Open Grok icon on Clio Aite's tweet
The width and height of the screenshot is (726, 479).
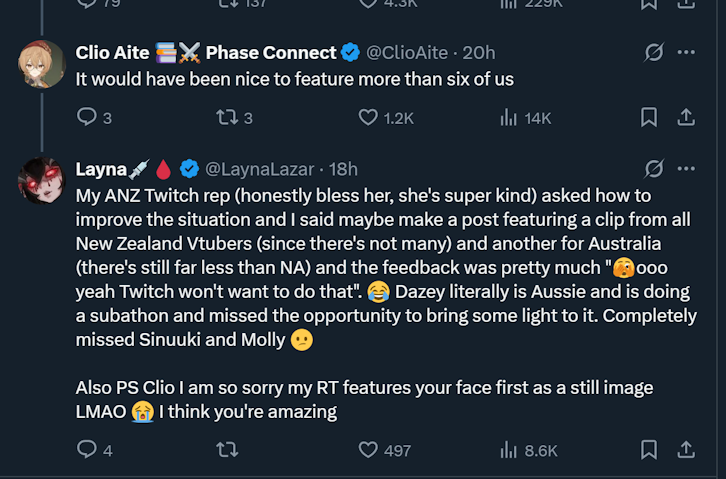point(654,52)
